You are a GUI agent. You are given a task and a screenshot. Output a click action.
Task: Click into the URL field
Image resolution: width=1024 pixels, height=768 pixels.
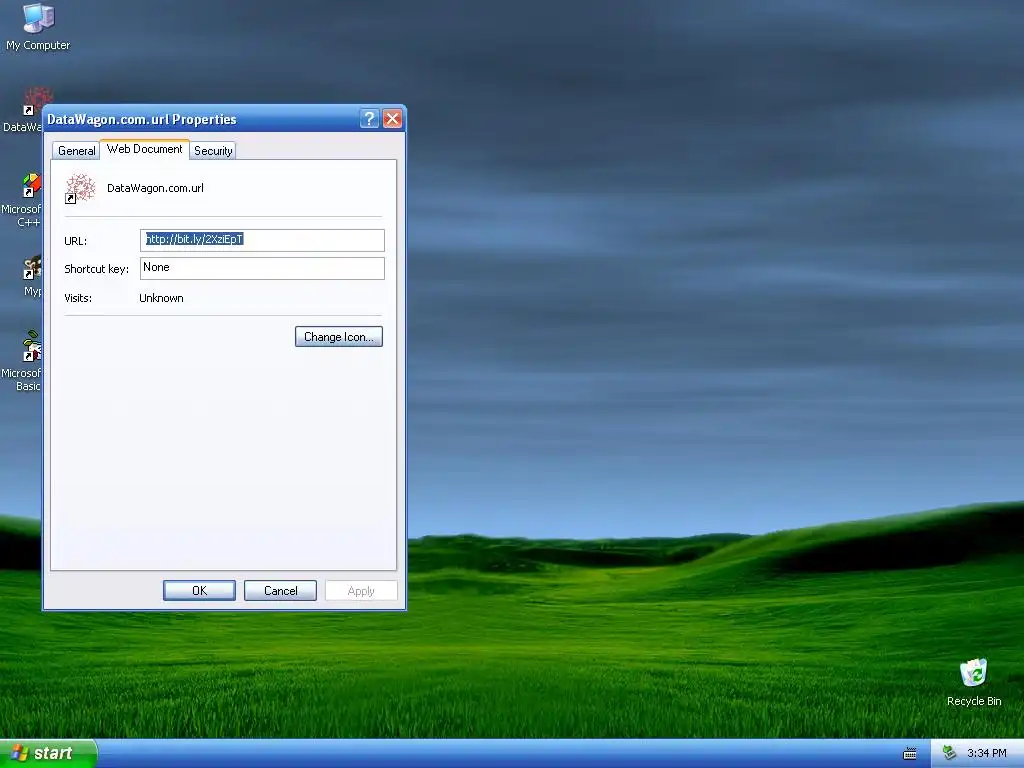[x=262, y=240]
